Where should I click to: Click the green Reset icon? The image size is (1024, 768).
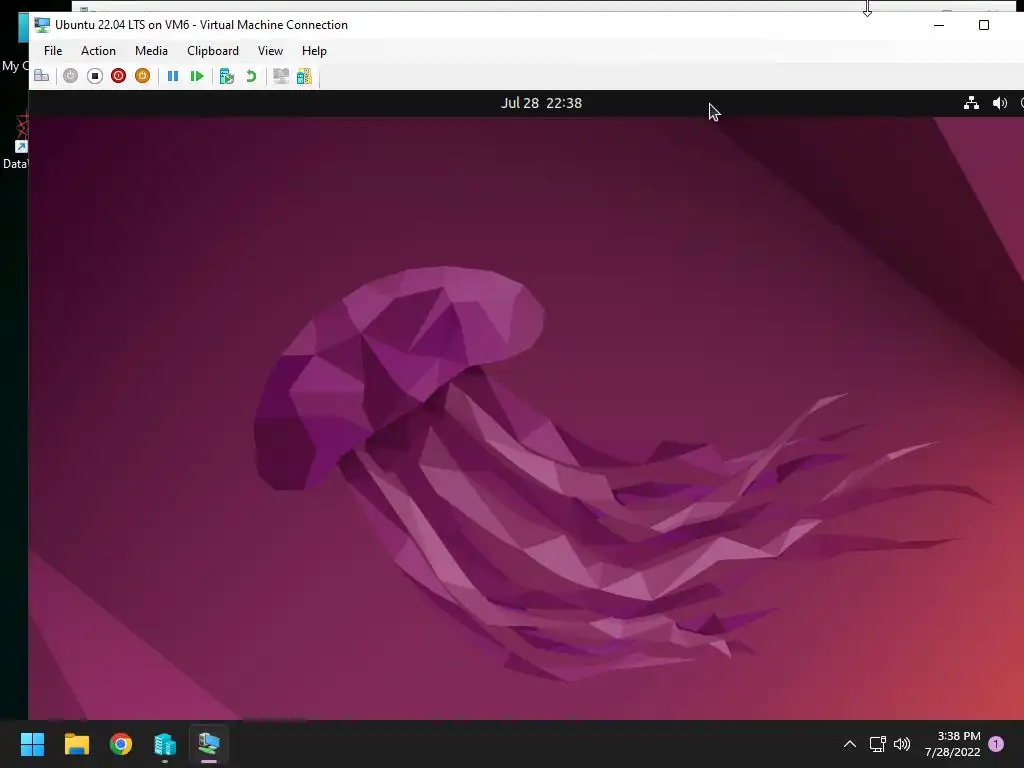tap(197, 76)
